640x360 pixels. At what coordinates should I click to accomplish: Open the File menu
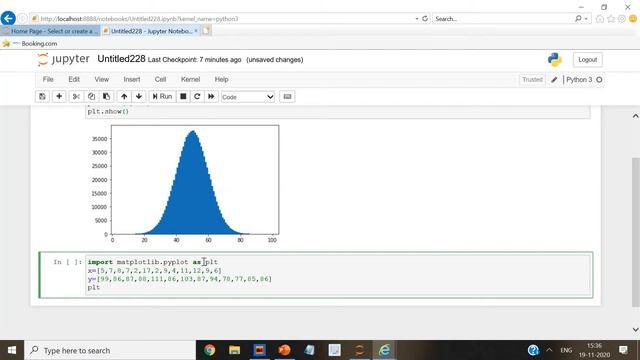pos(48,80)
